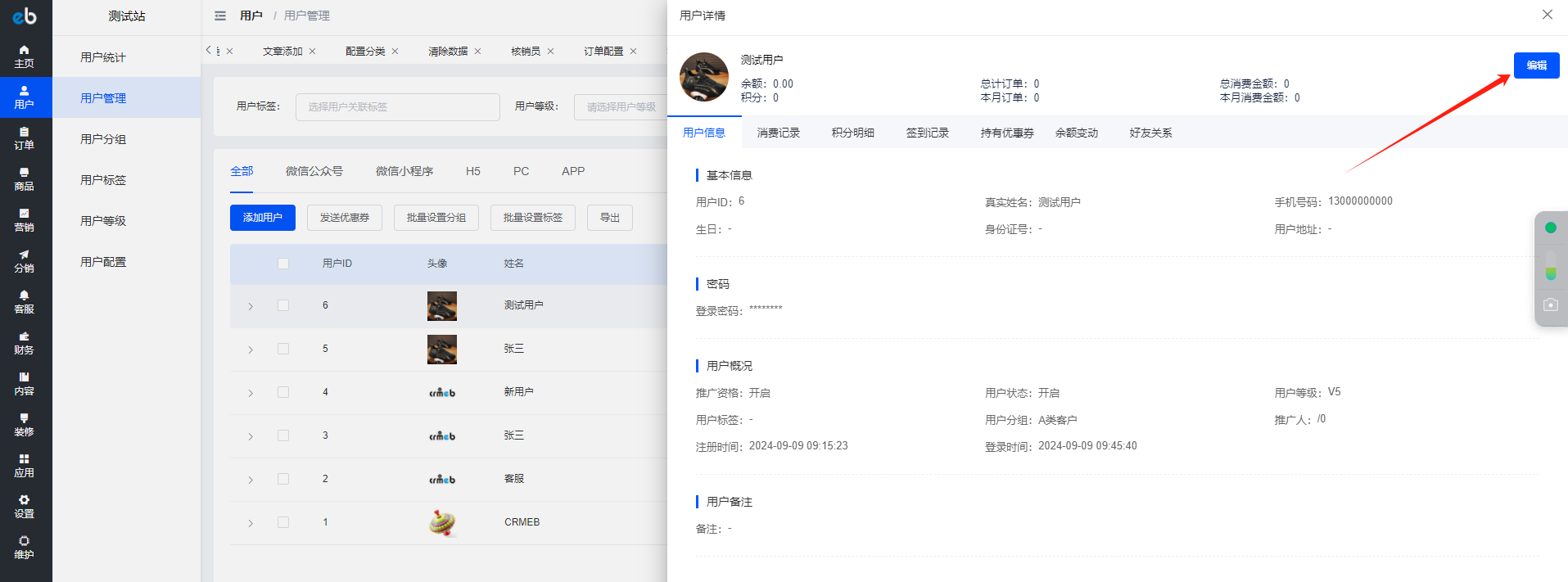Open the 用户标签 tag selection dropdown

pos(397,106)
